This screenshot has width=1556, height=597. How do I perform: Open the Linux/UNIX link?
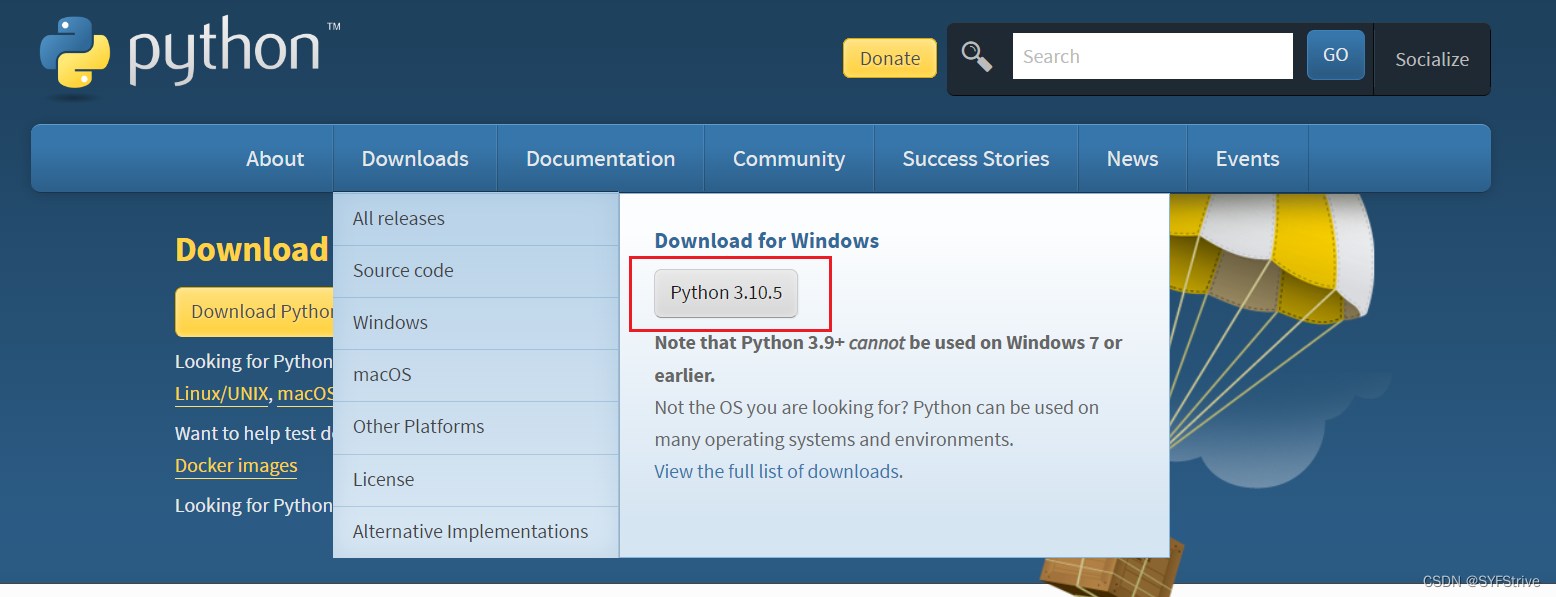(x=222, y=394)
